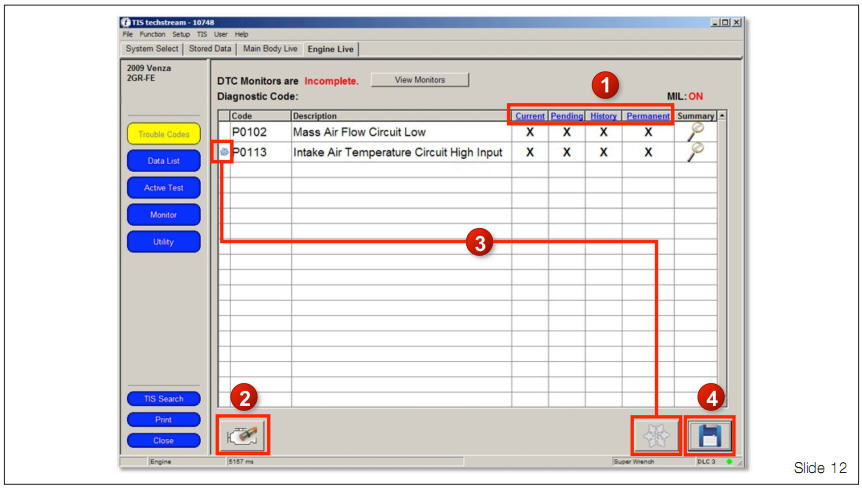This screenshot has width=862, height=491.
Task: Click the Print button
Action: click(164, 420)
